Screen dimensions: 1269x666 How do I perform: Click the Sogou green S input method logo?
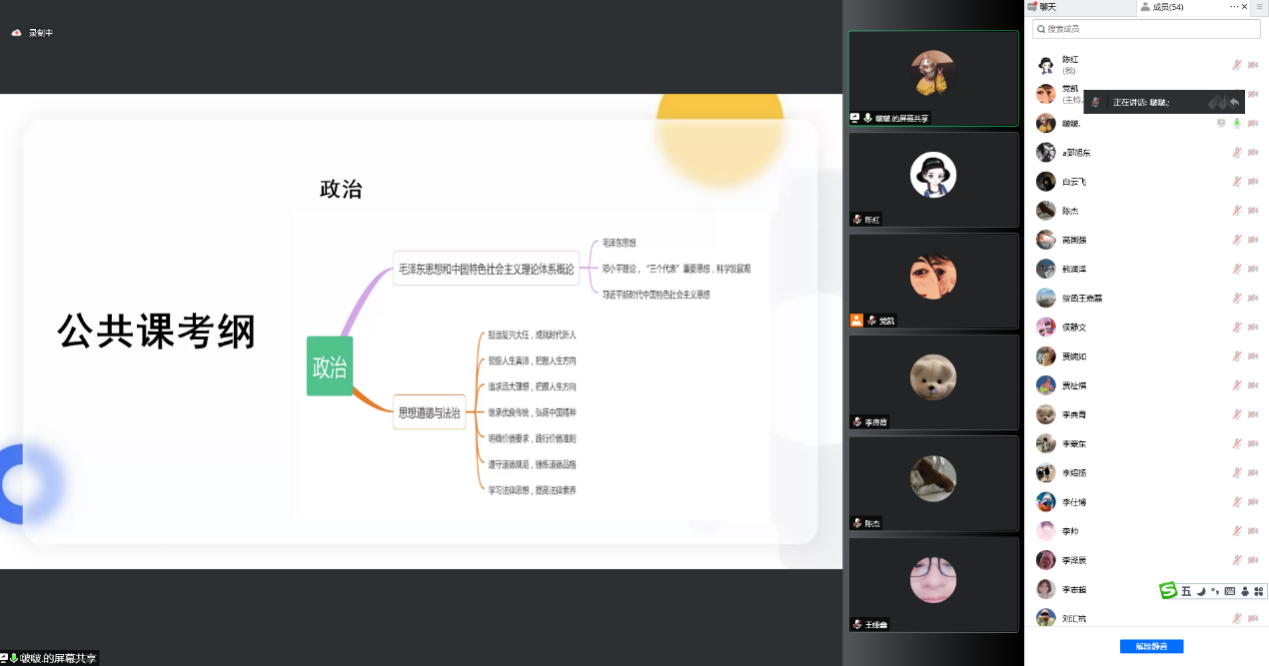click(1168, 591)
